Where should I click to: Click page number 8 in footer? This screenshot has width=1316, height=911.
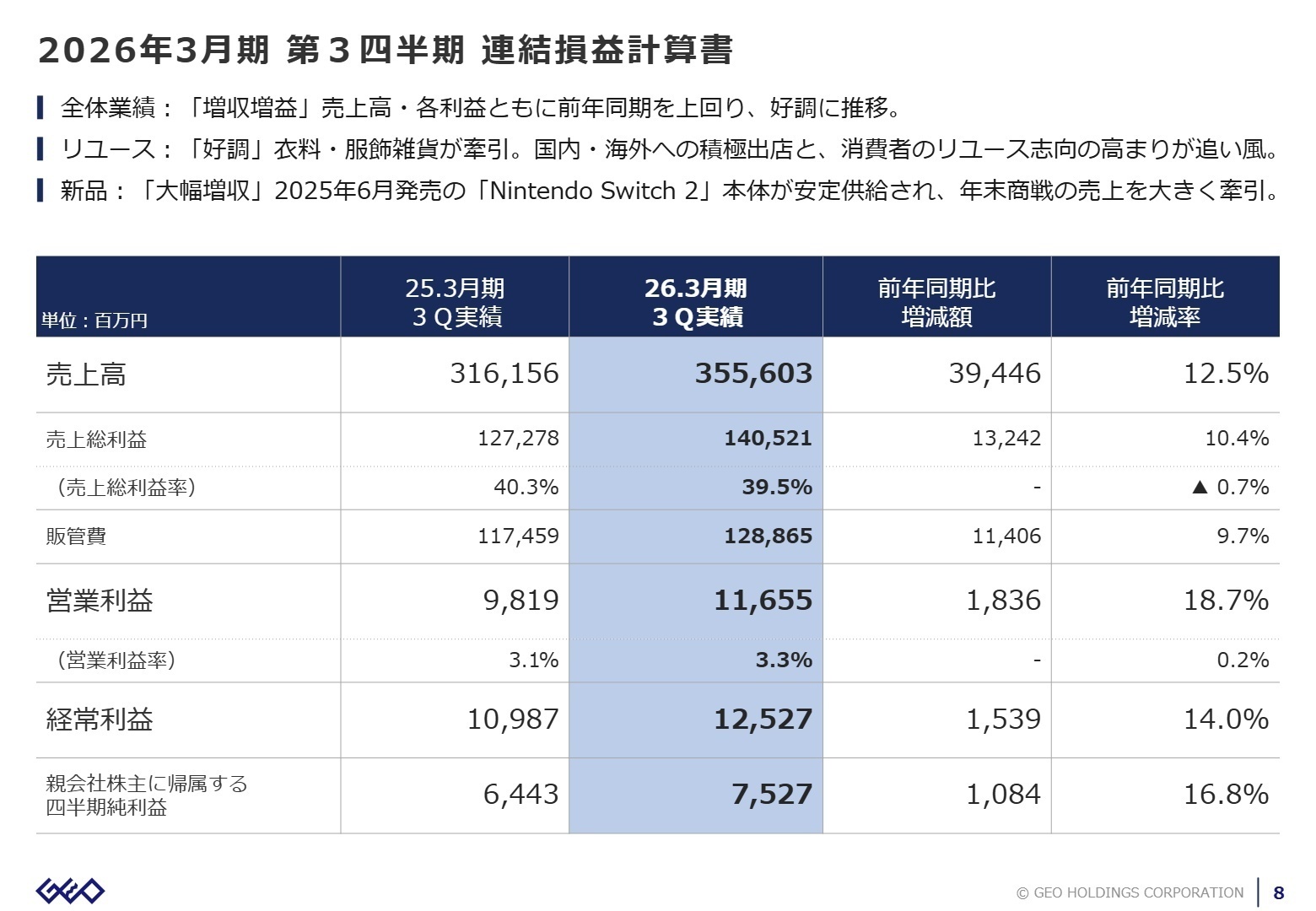pyautogui.click(x=1276, y=892)
